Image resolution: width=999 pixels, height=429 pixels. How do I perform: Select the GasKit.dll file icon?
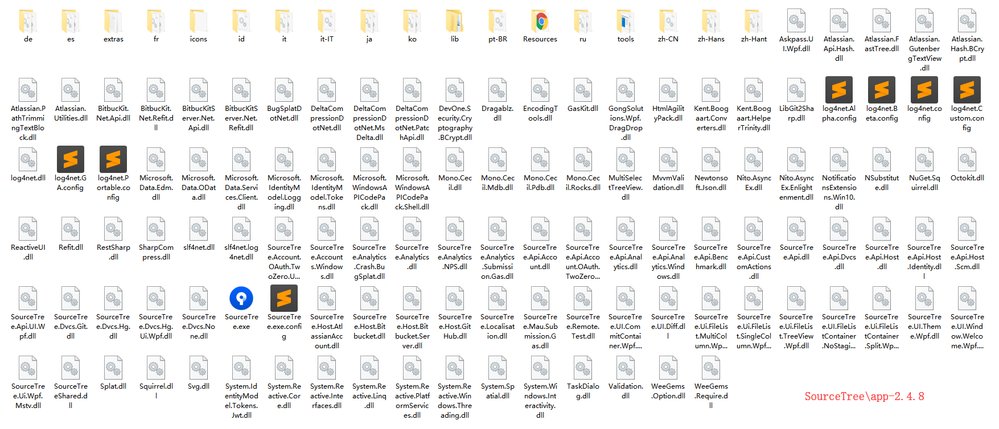(x=583, y=89)
